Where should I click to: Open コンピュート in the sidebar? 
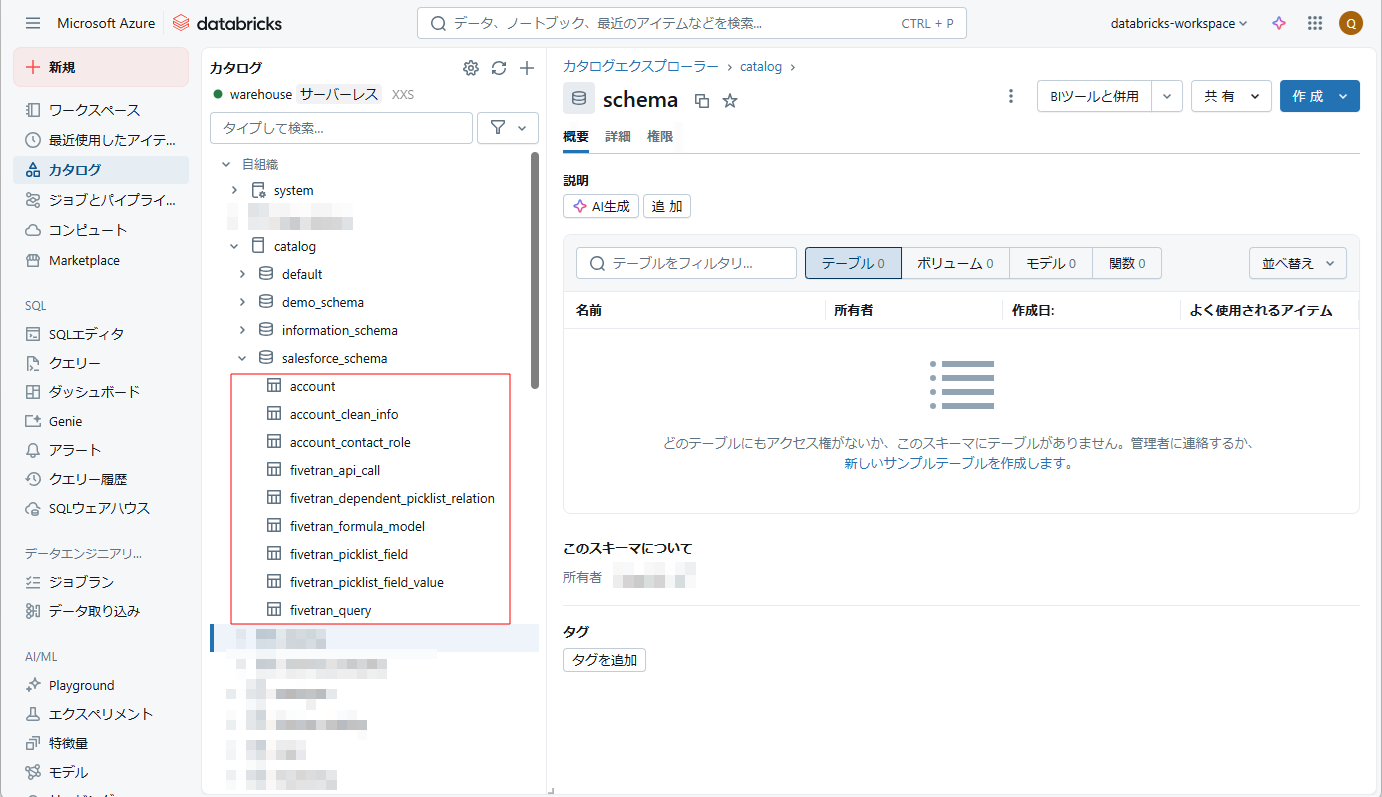click(x=101, y=230)
